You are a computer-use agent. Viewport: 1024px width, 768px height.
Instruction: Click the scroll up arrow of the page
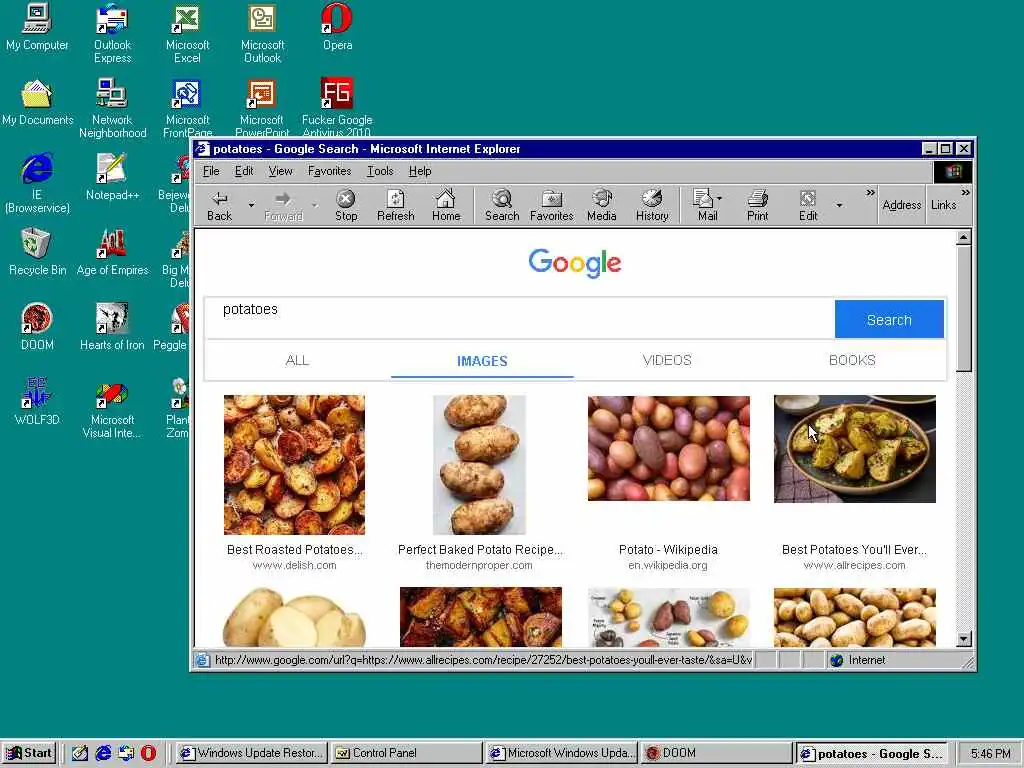pyautogui.click(x=964, y=238)
